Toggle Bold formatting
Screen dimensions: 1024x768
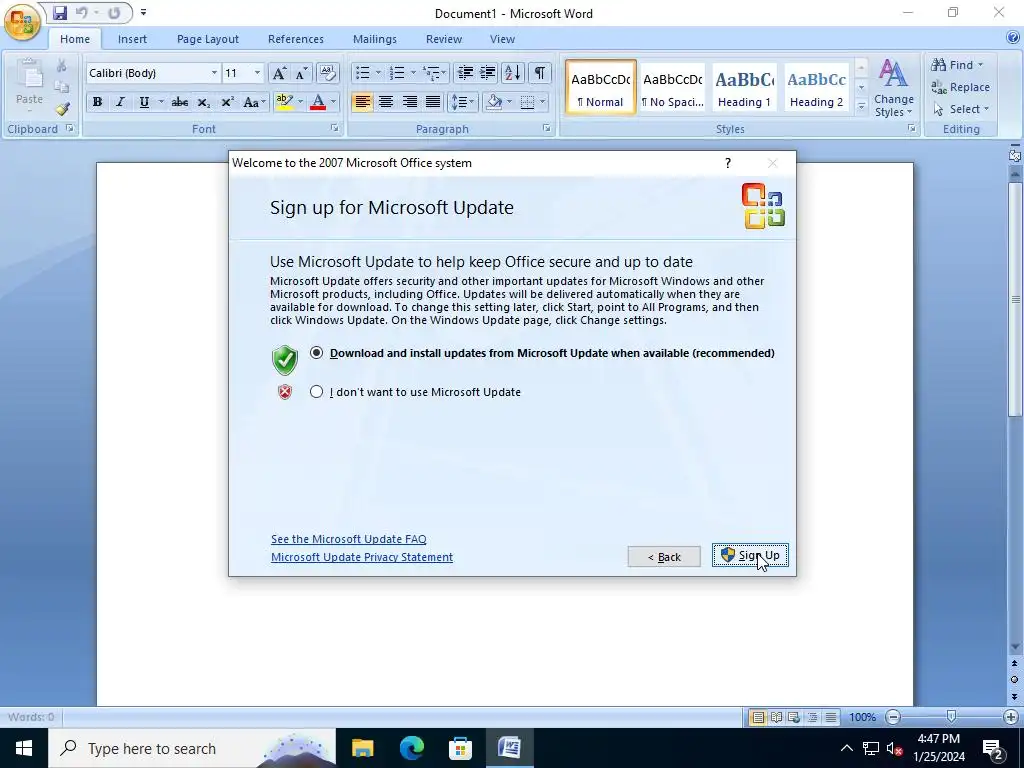pos(97,102)
